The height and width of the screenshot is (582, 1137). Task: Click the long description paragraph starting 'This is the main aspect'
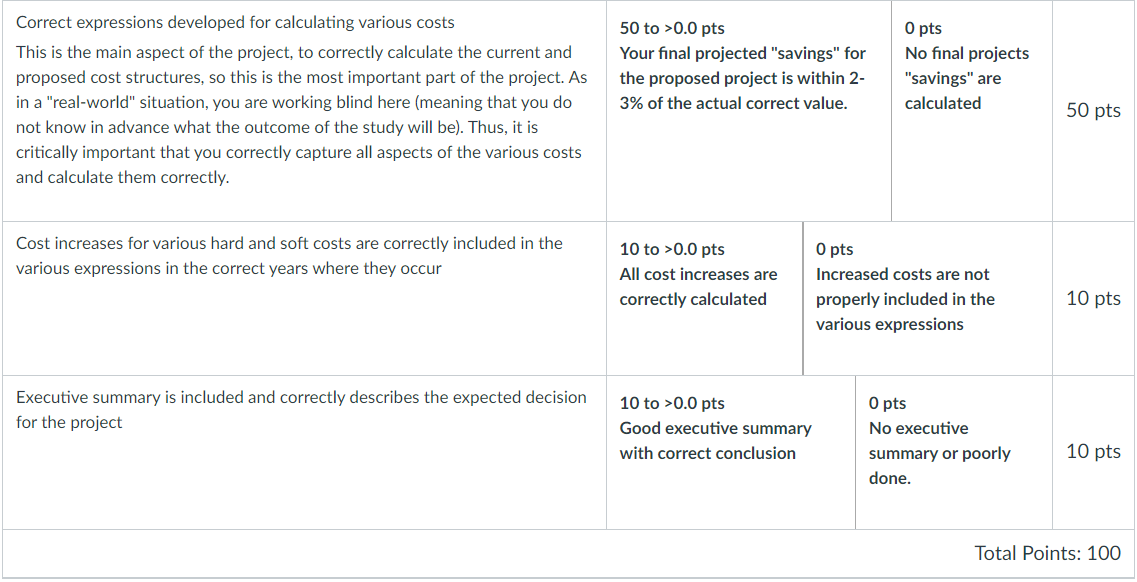302,115
